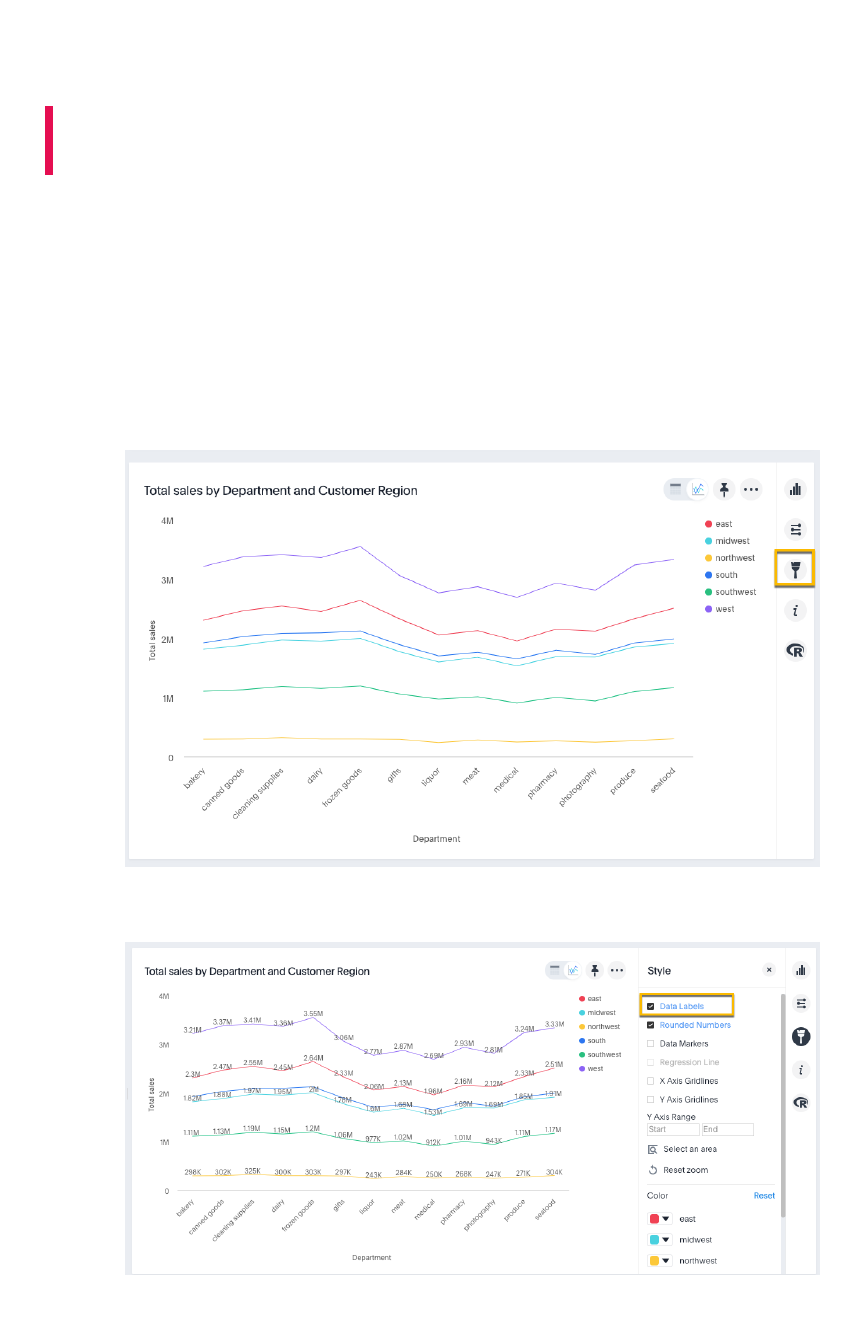Expand the east color dropdown arrow
This screenshot has width=864, height=1344.
[x=666, y=1219]
